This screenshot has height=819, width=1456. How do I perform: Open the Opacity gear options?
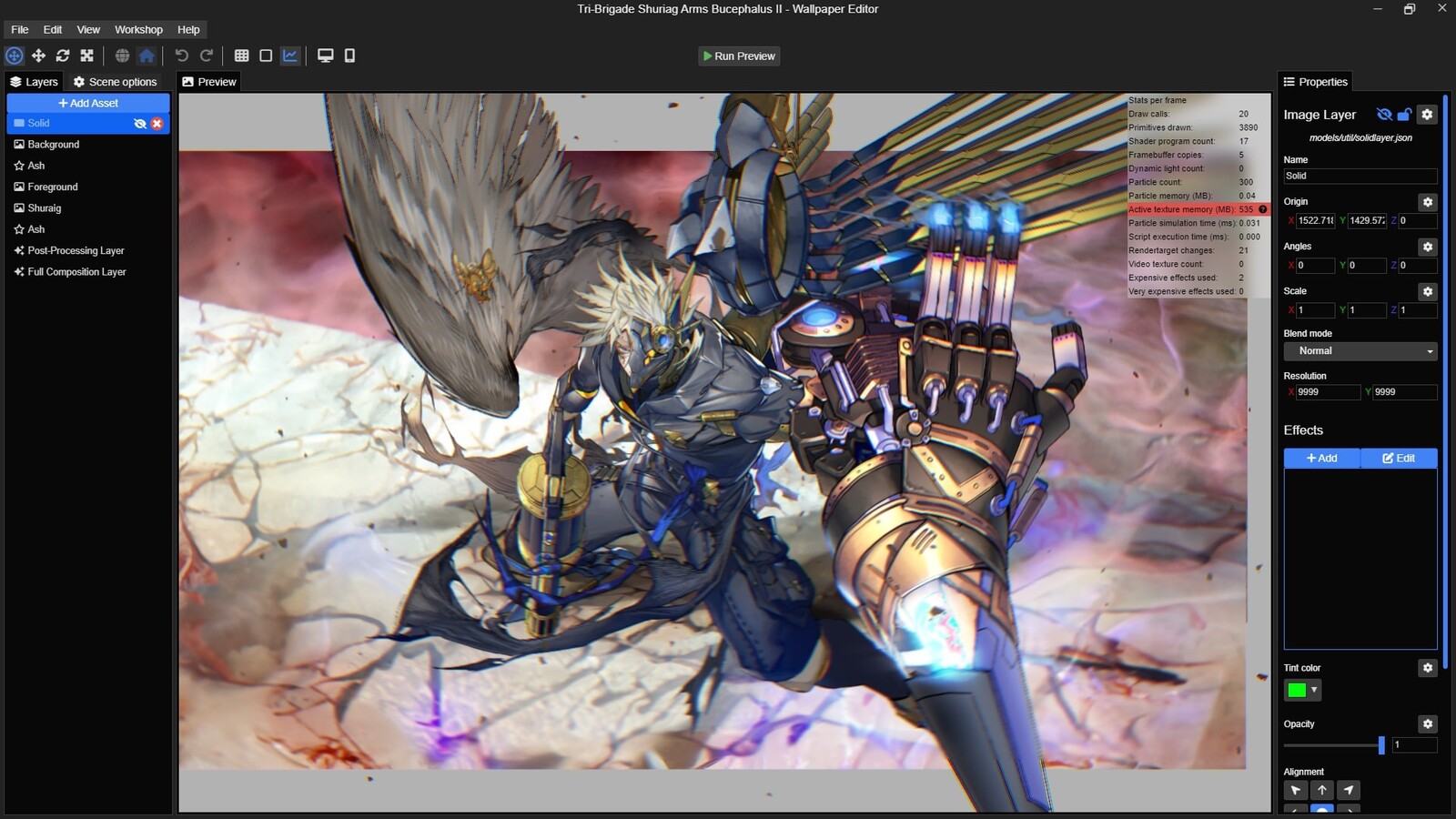click(x=1428, y=724)
